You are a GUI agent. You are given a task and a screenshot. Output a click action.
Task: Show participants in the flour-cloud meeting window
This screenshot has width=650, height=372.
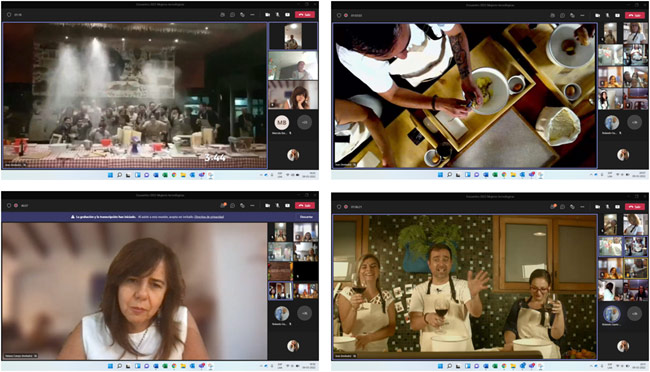click(222, 15)
